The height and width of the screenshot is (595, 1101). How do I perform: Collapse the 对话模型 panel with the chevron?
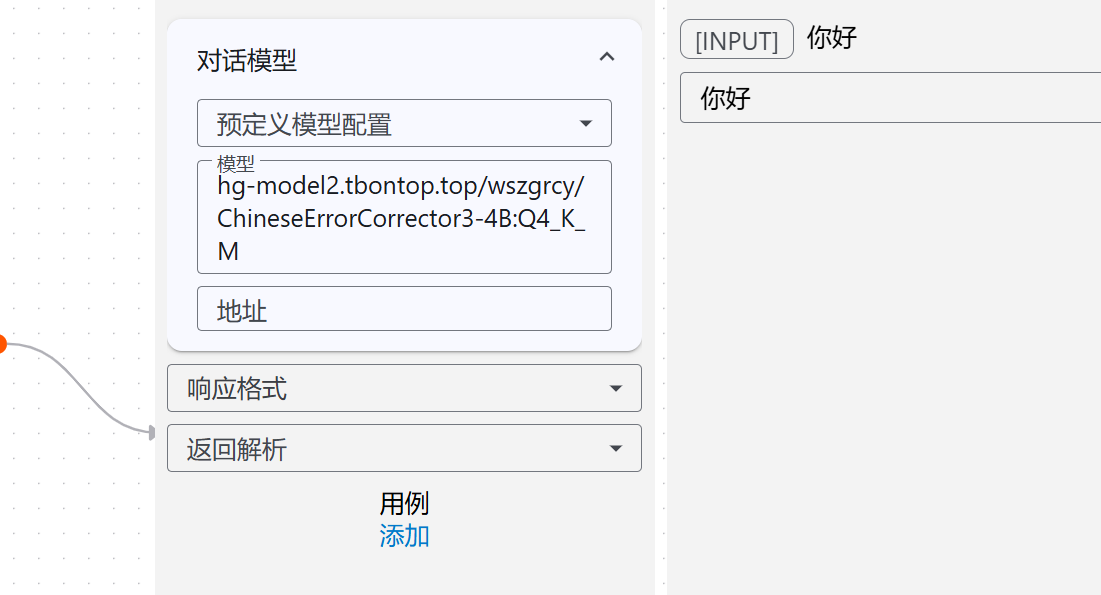[606, 58]
